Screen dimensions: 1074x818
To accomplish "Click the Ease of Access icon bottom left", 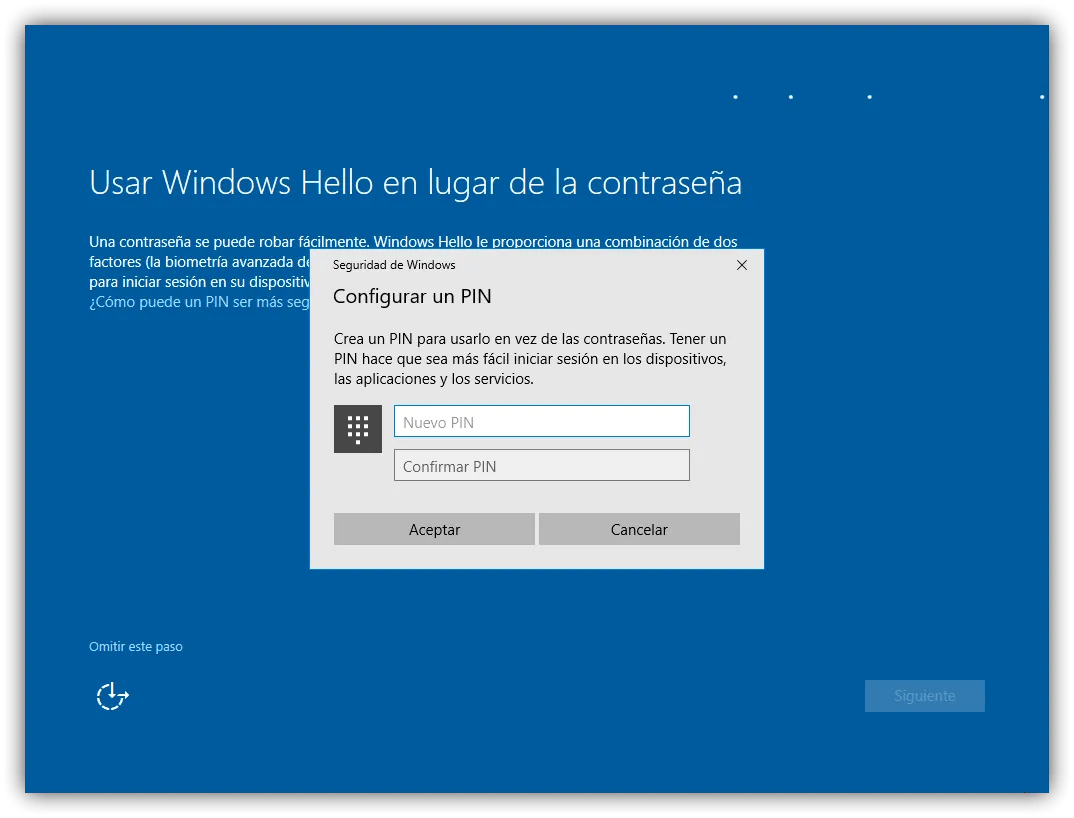I will pos(111,695).
